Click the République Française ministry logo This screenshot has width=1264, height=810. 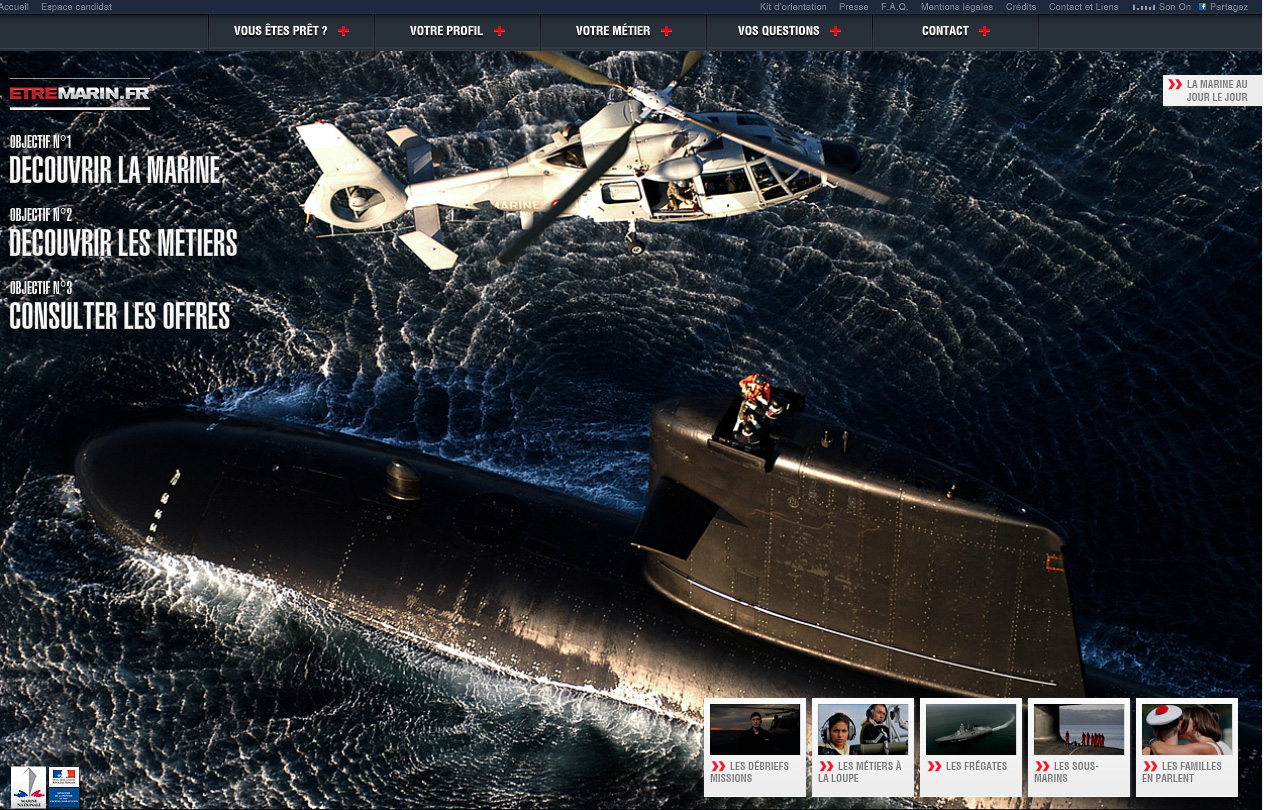[x=63, y=786]
